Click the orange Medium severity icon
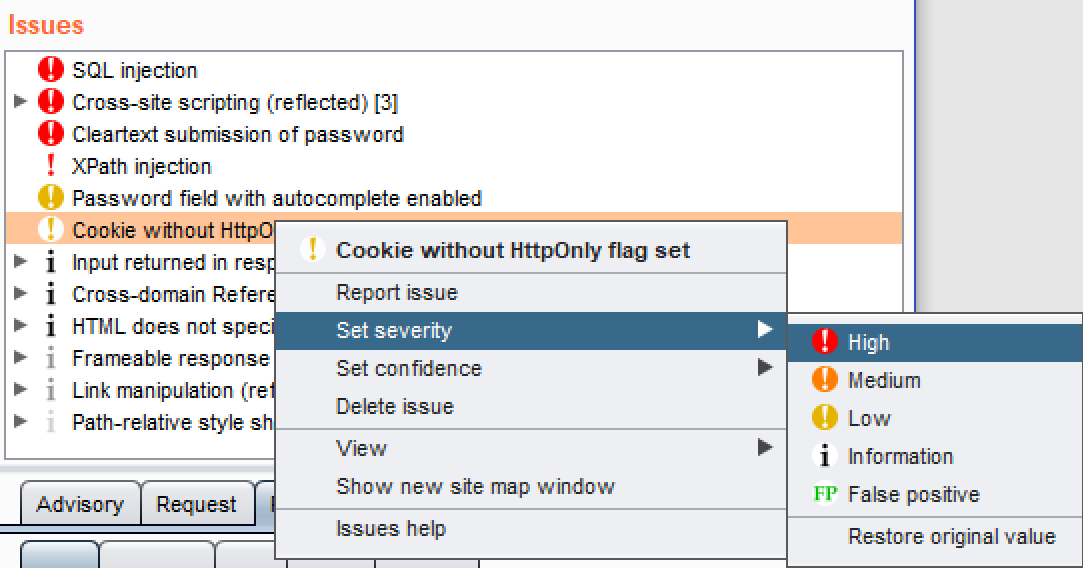1083x568 pixels. (x=825, y=380)
